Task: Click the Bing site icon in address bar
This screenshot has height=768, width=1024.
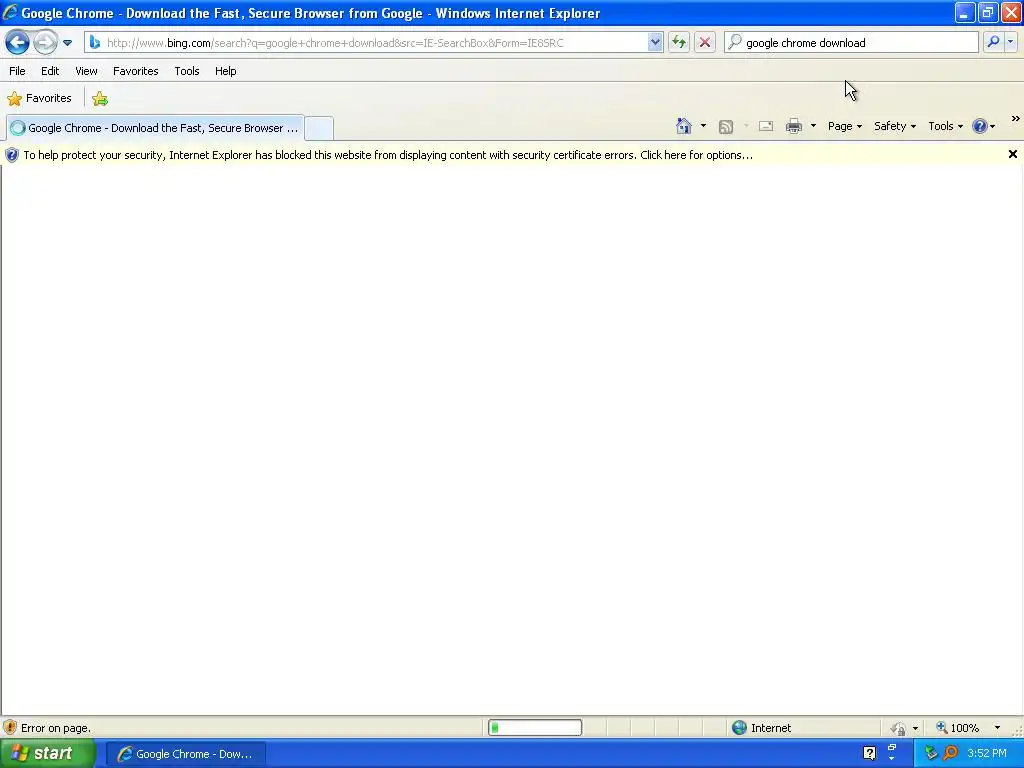Action: tap(95, 42)
